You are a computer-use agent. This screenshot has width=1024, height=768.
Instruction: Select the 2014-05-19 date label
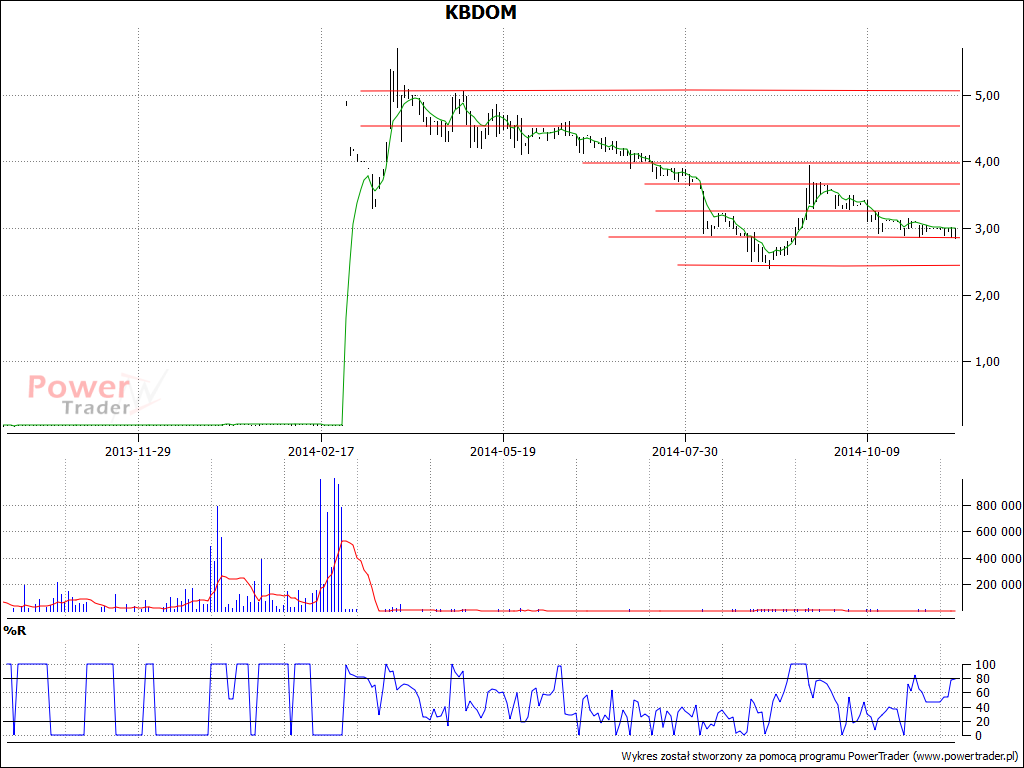(x=503, y=451)
